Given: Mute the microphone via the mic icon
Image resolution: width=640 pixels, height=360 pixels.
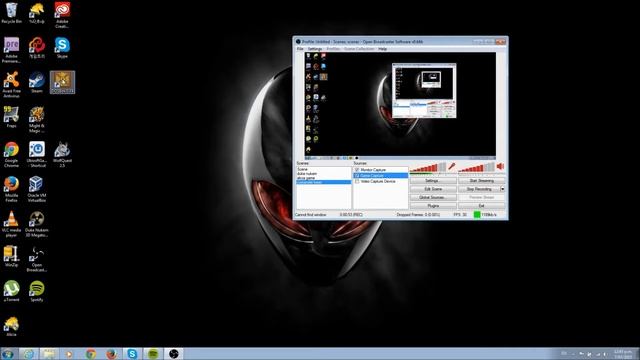Looking at the screenshot, I should click(451, 167).
